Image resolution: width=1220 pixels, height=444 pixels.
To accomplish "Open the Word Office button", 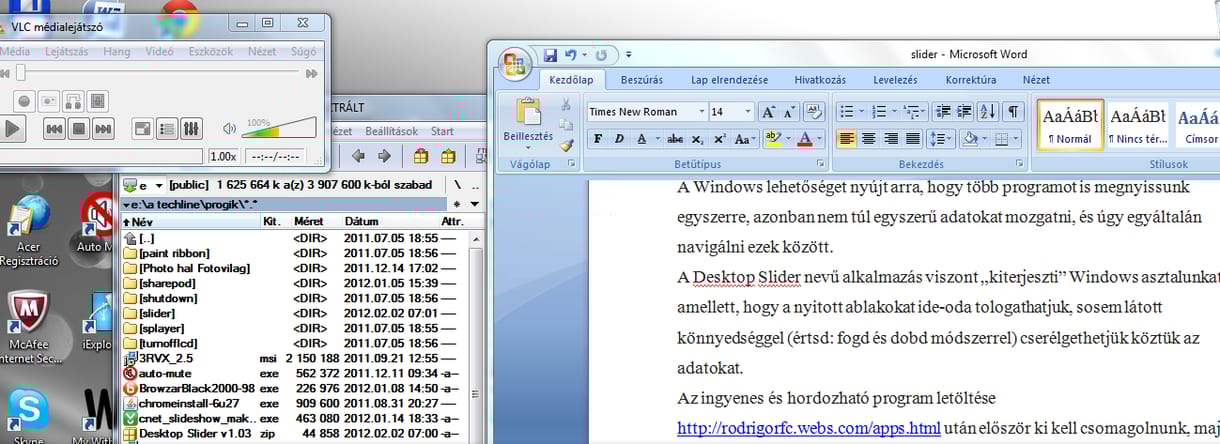I will [516, 65].
